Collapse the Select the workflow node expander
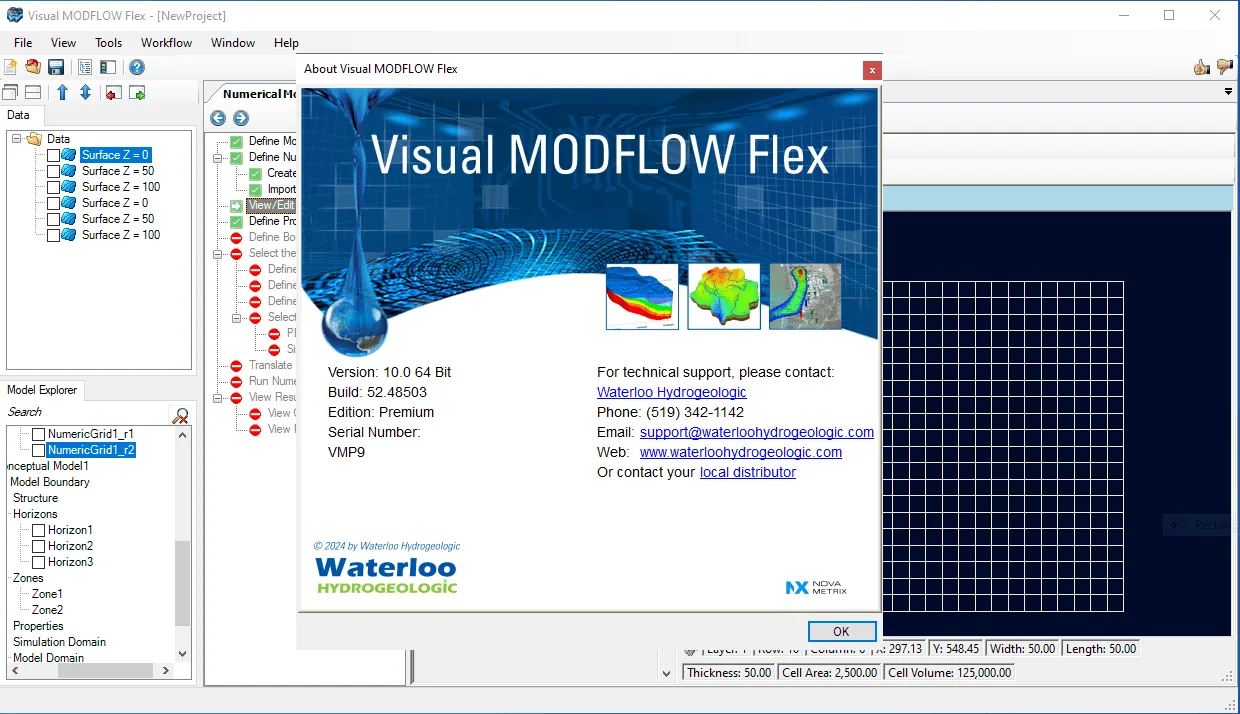Viewport: 1240px width, 714px height. click(218, 253)
